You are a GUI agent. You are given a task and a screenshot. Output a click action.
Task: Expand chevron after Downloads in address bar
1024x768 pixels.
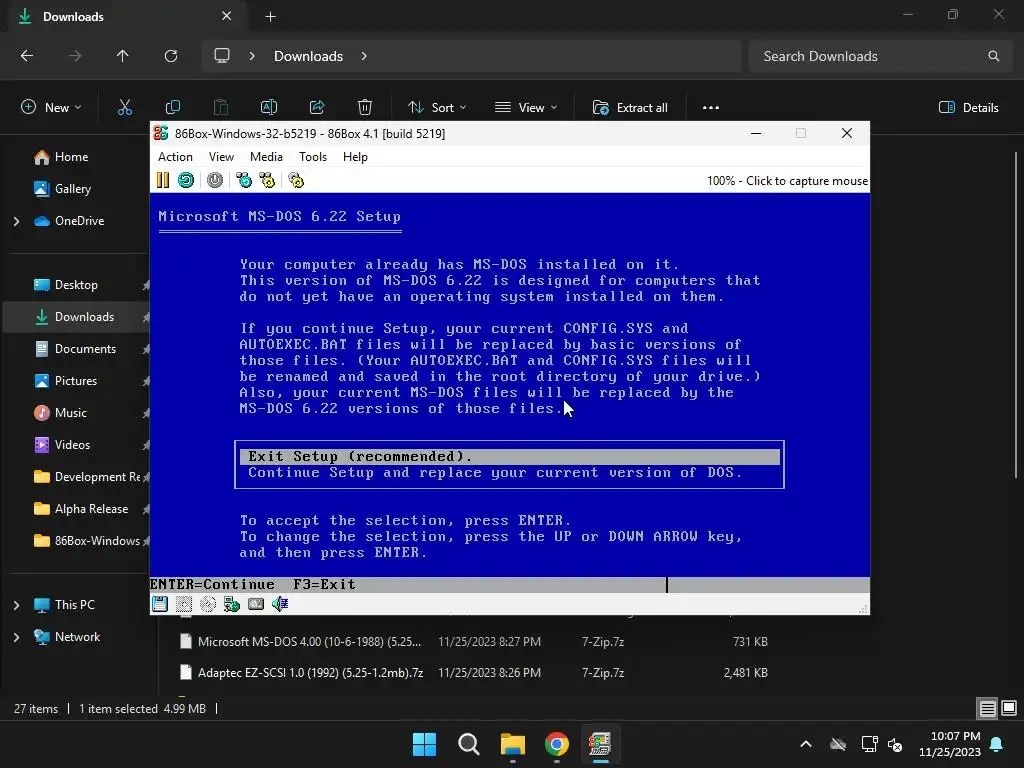coord(364,56)
